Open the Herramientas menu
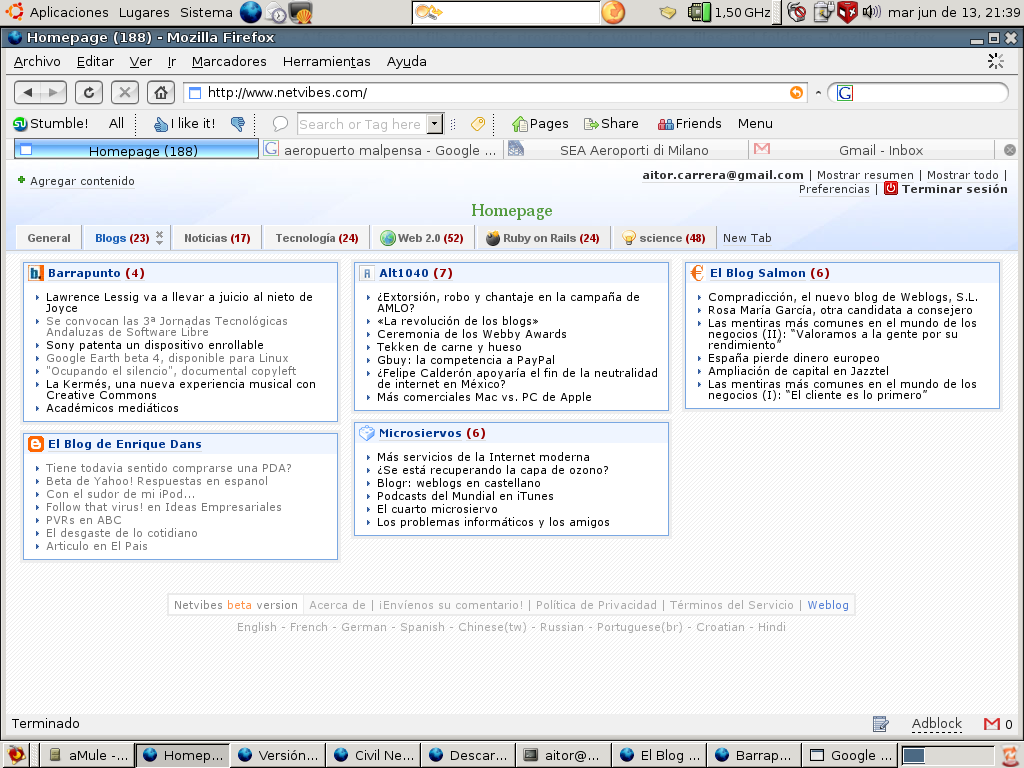1024x768 pixels. 327,61
